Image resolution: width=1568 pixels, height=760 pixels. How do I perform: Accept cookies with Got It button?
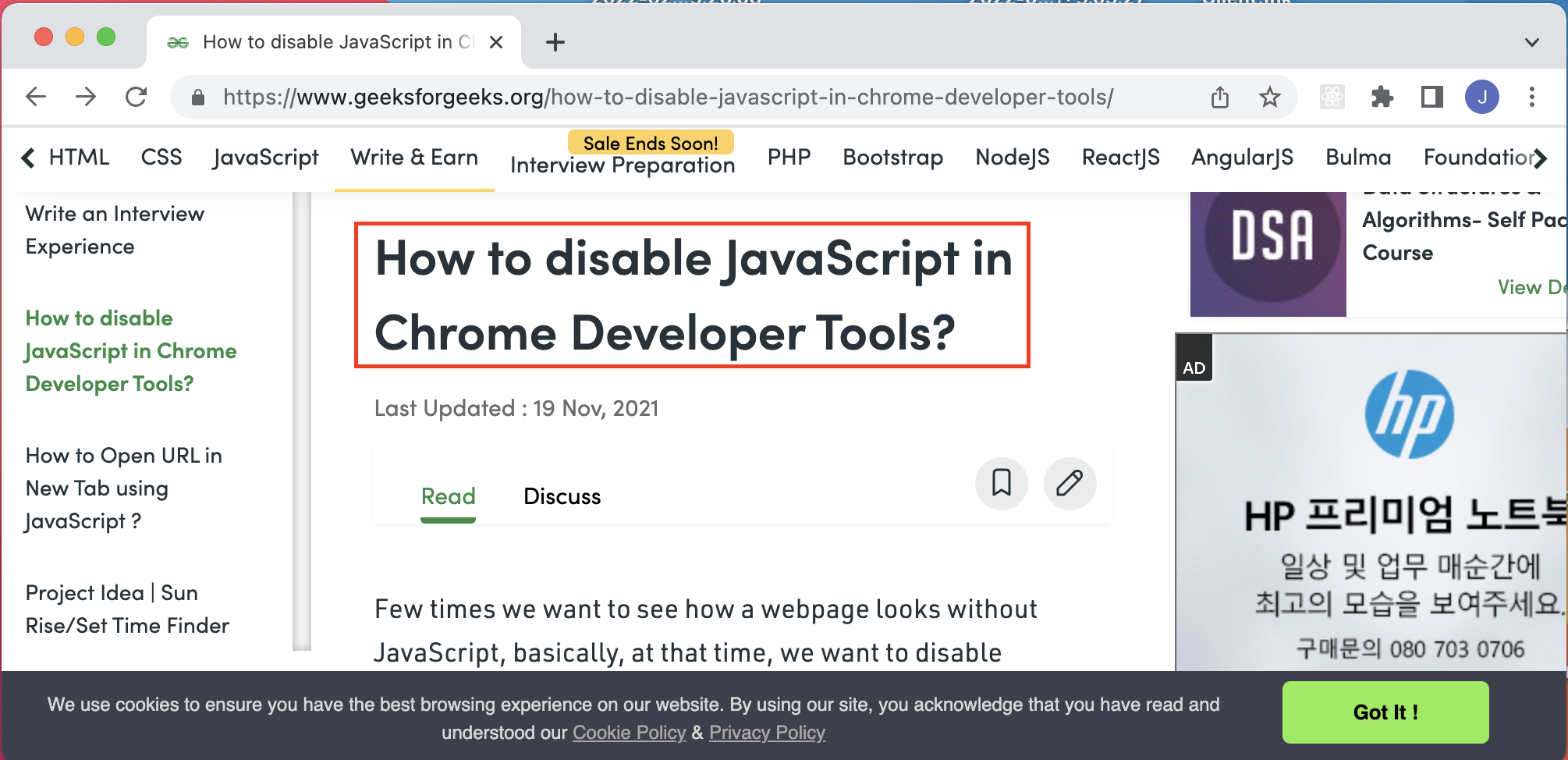coord(1385,712)
